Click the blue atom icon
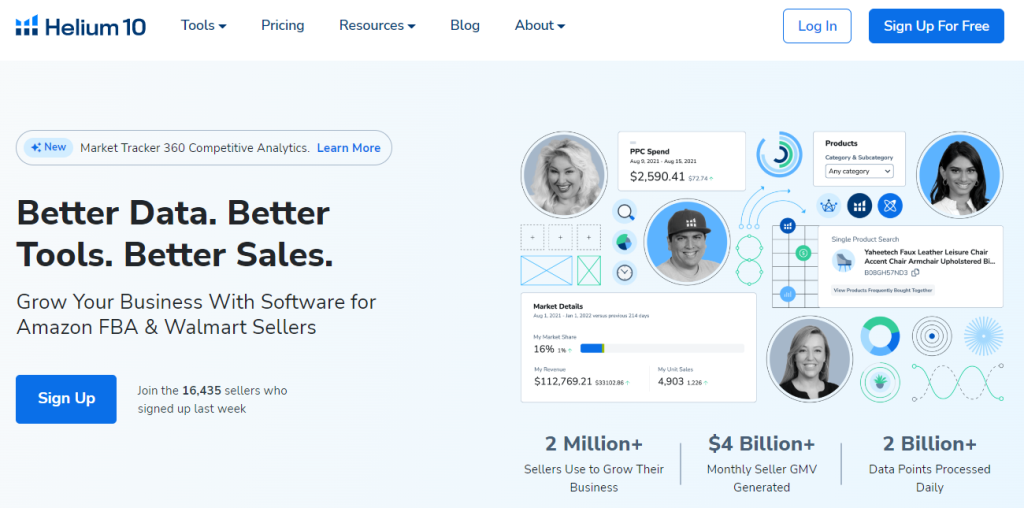1024x508 pixels. (890, 206)
